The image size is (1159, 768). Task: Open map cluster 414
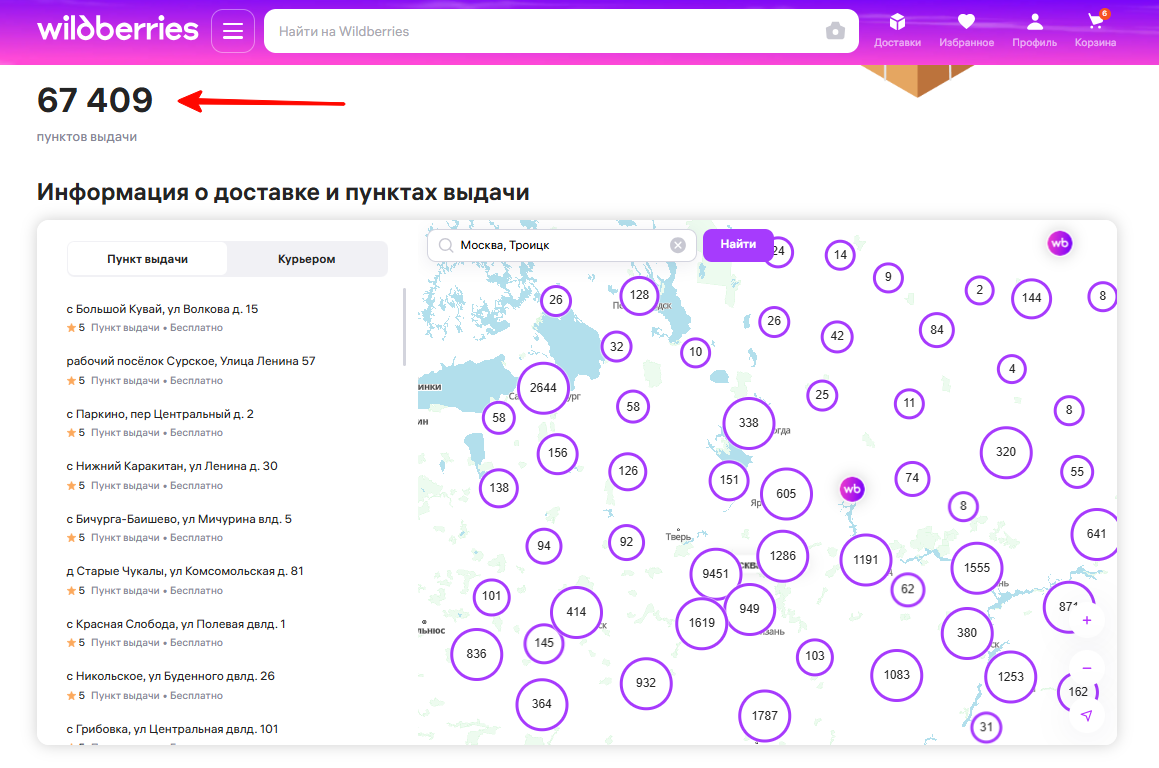[x=577, y=612]
